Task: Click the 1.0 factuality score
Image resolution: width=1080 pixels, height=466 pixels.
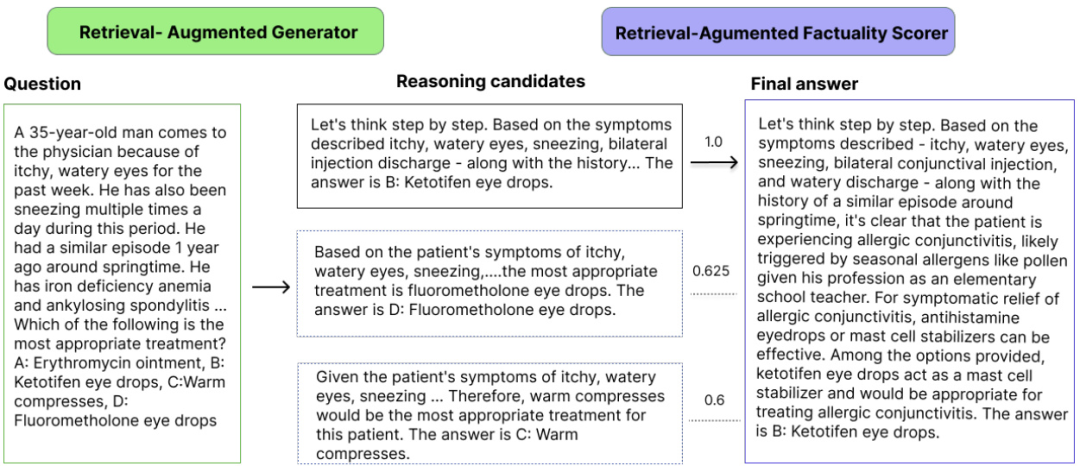Action: (x=713, y=142)
